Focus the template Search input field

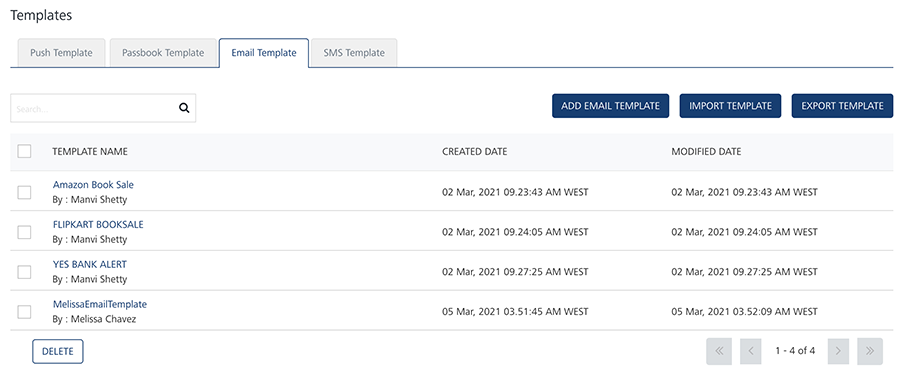pos(95,108)
